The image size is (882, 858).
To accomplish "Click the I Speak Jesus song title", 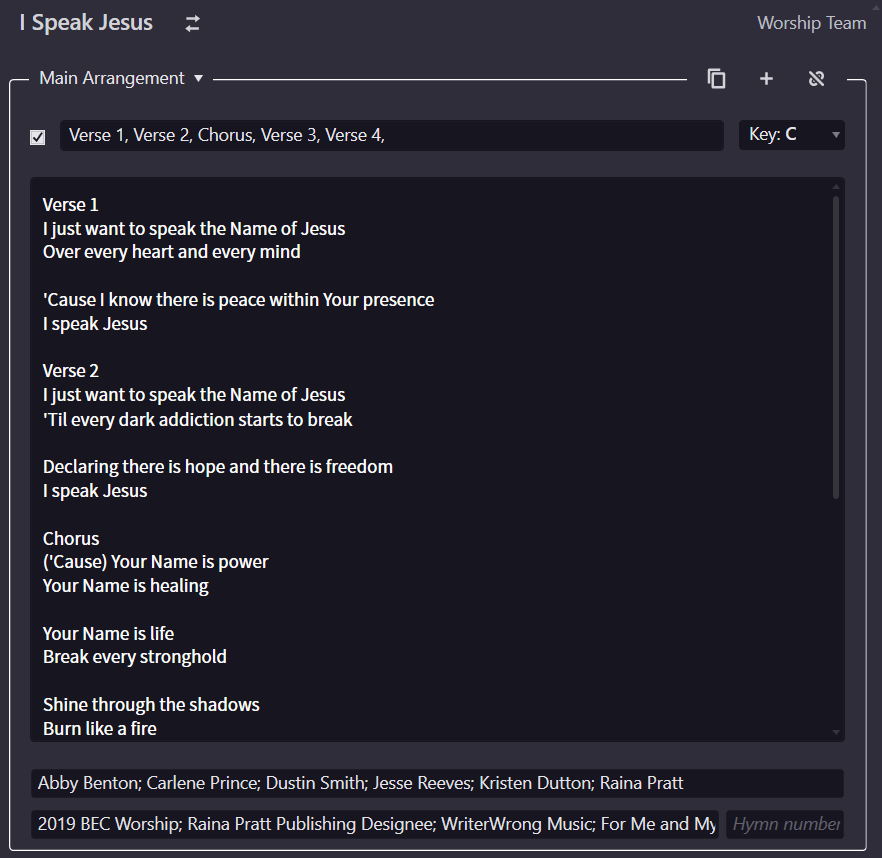I will (x=86, y=23).
